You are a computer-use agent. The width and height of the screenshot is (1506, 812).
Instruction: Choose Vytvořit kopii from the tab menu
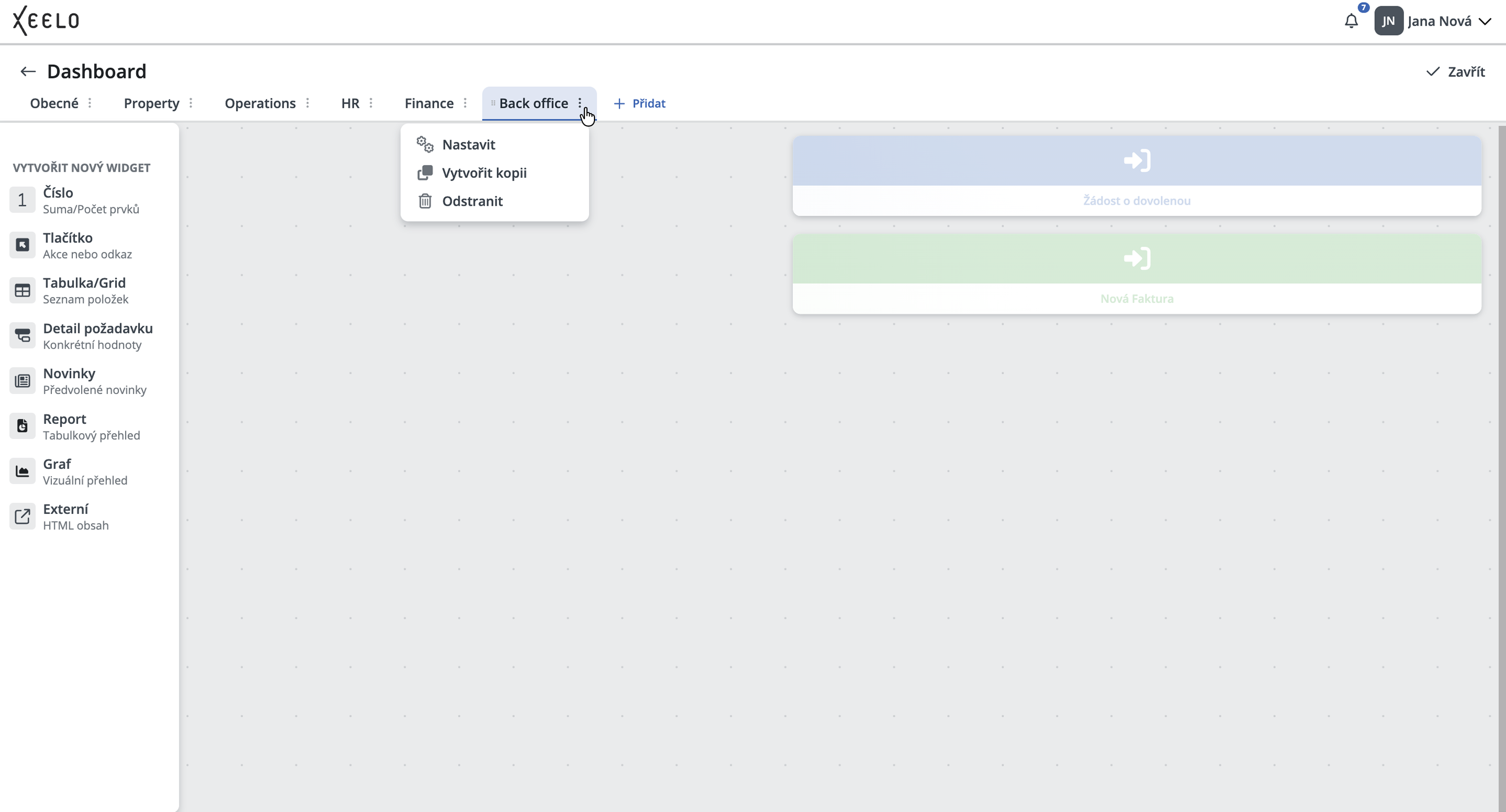point(494,173)
